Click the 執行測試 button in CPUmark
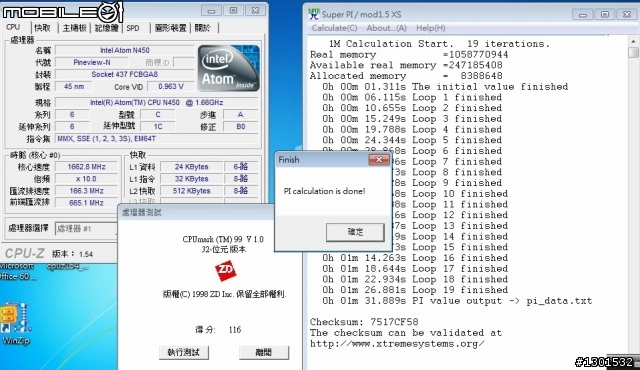This screenshot has height=370, width=640. [x=184, y=352]
